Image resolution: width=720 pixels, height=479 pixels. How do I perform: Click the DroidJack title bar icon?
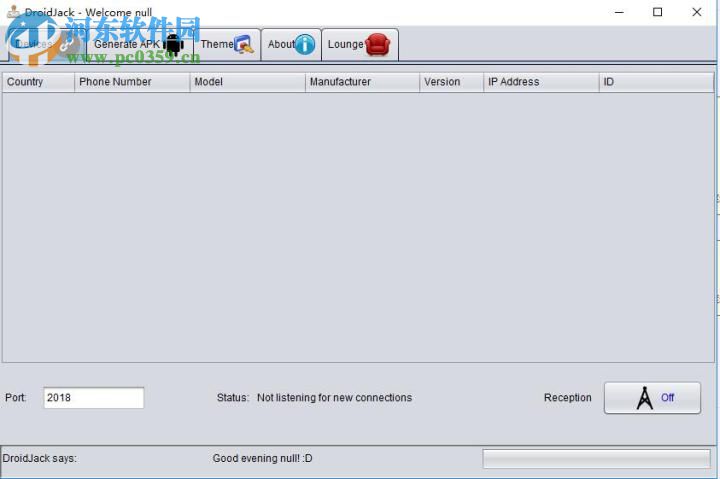[x=13, y=11]
